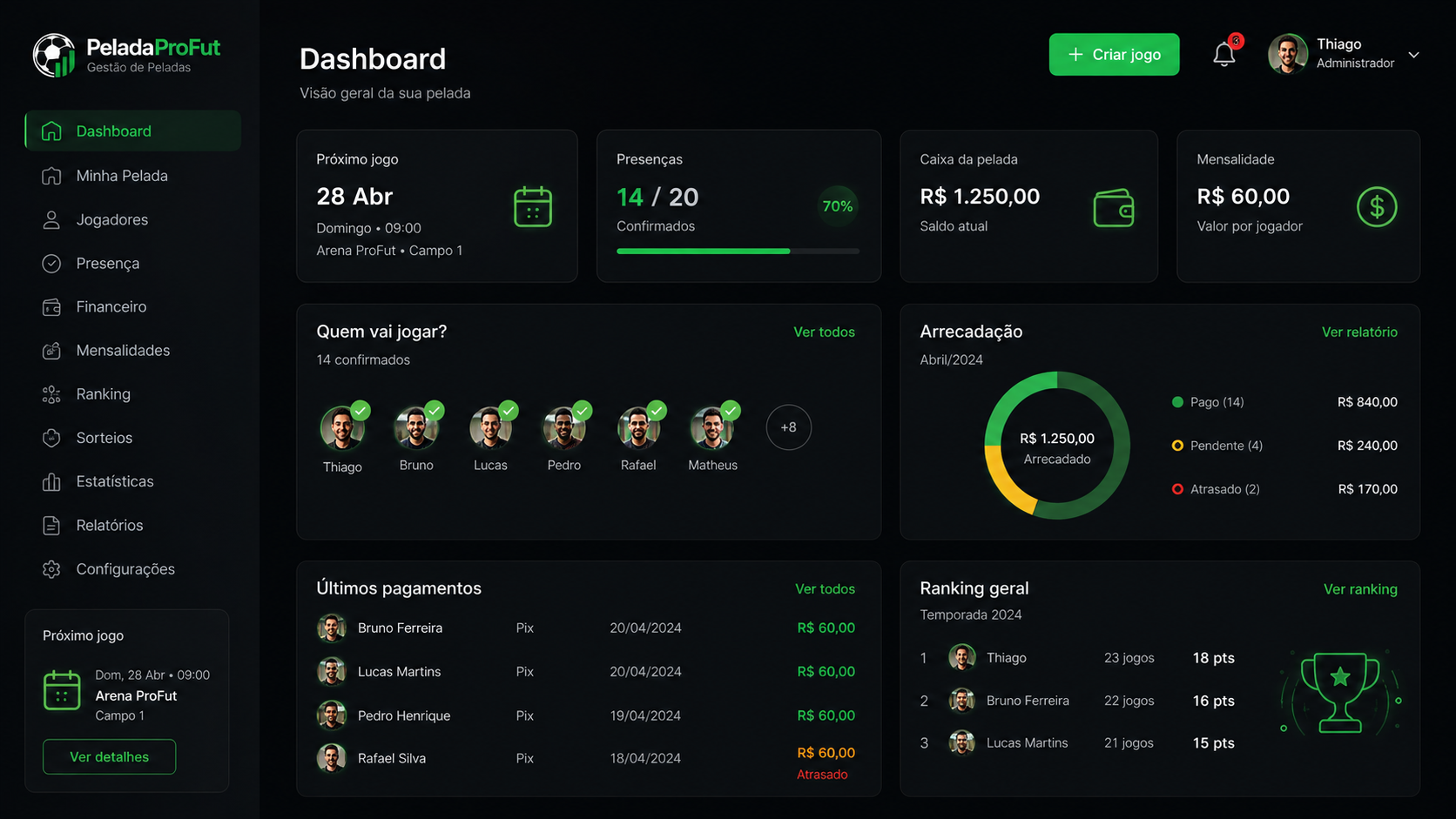This screenshot has width=1456, height=819.
Task: Expand the Thiago user menu chevron
Action: pyautogui.click(x=1414, y=55)
